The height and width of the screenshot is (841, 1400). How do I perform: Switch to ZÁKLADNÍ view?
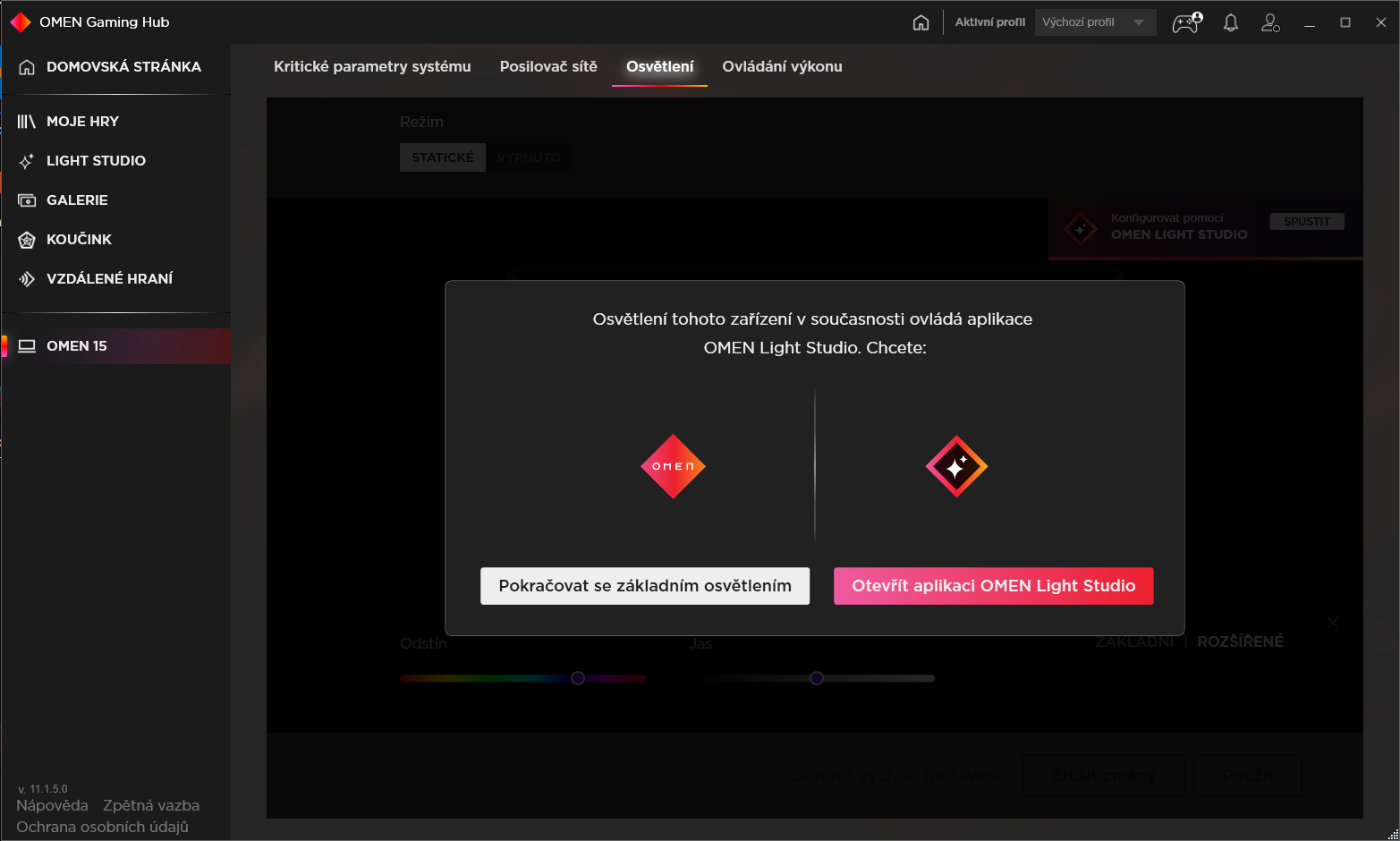pyautogui.click(x=1134, y=641)
